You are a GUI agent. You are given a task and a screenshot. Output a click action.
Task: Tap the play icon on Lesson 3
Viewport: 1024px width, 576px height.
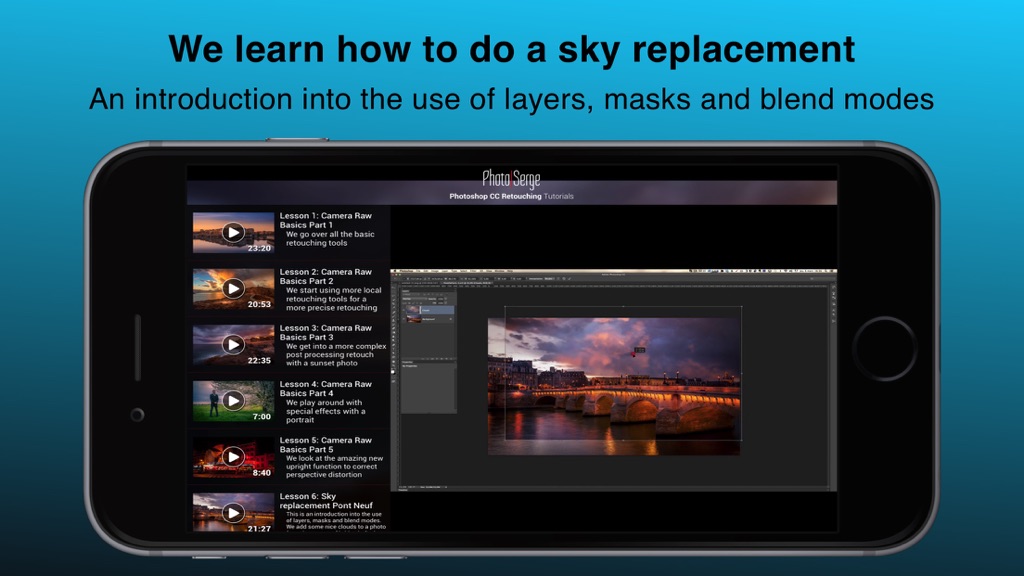click(x=233, y=344)
